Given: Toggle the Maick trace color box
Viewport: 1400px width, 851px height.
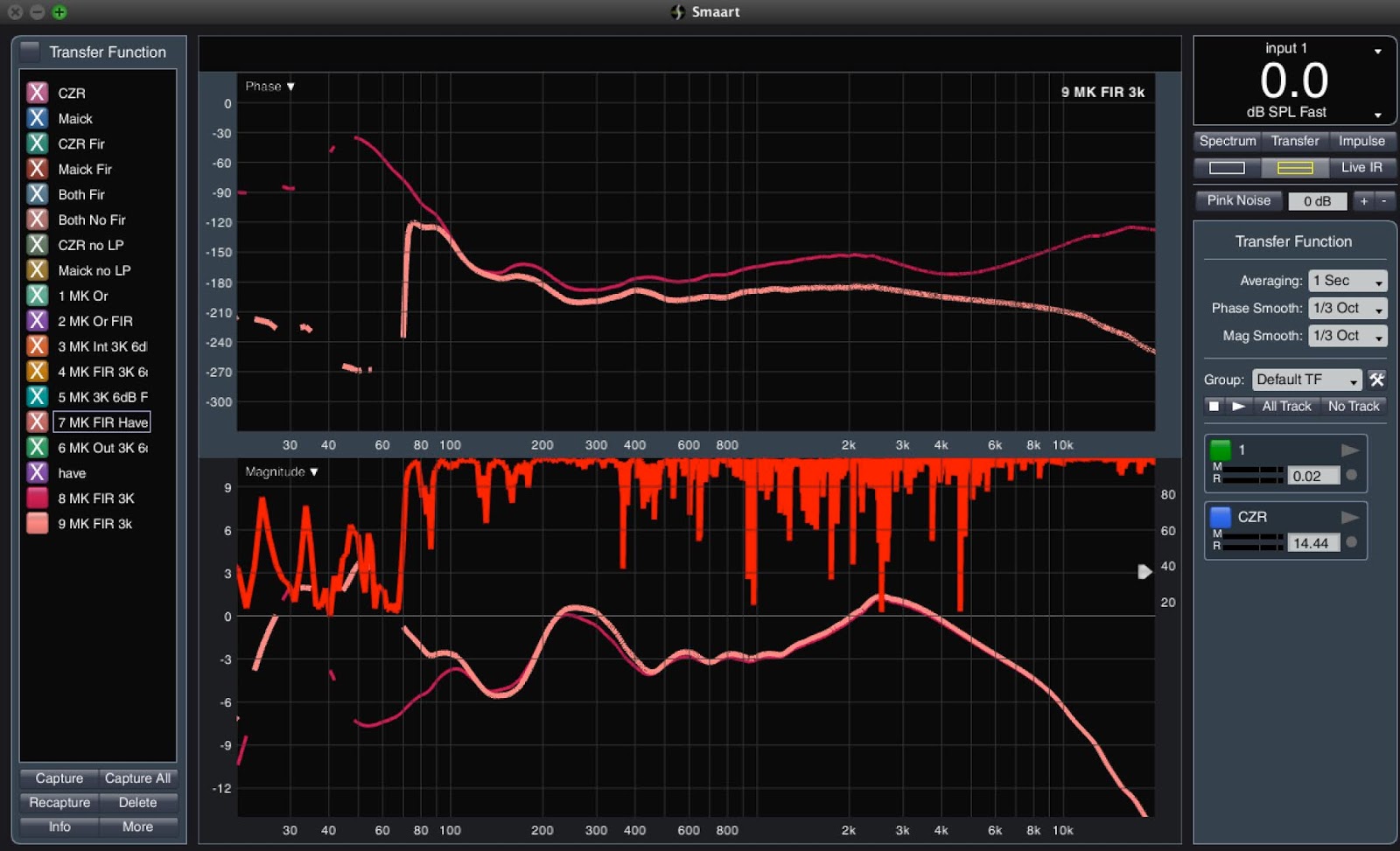Looking at the screenshot, I should tap(37, 118).
